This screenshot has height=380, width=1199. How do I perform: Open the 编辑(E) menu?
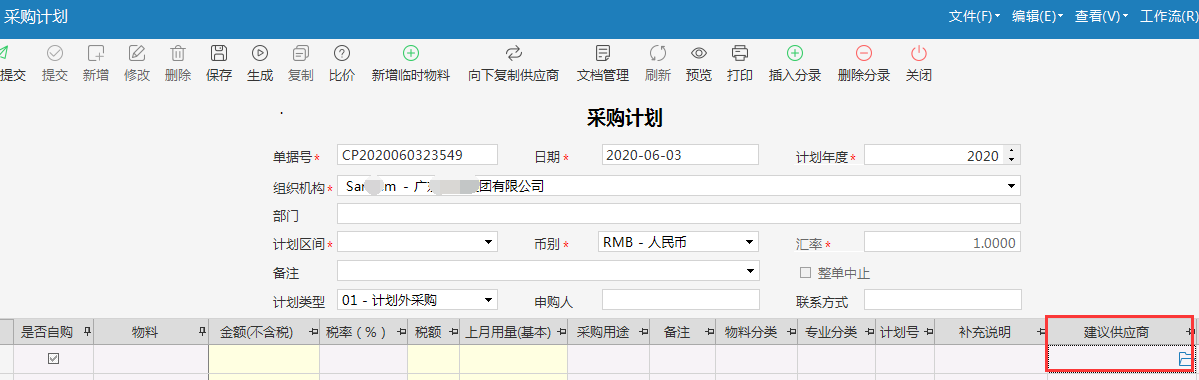[1038, 16]
